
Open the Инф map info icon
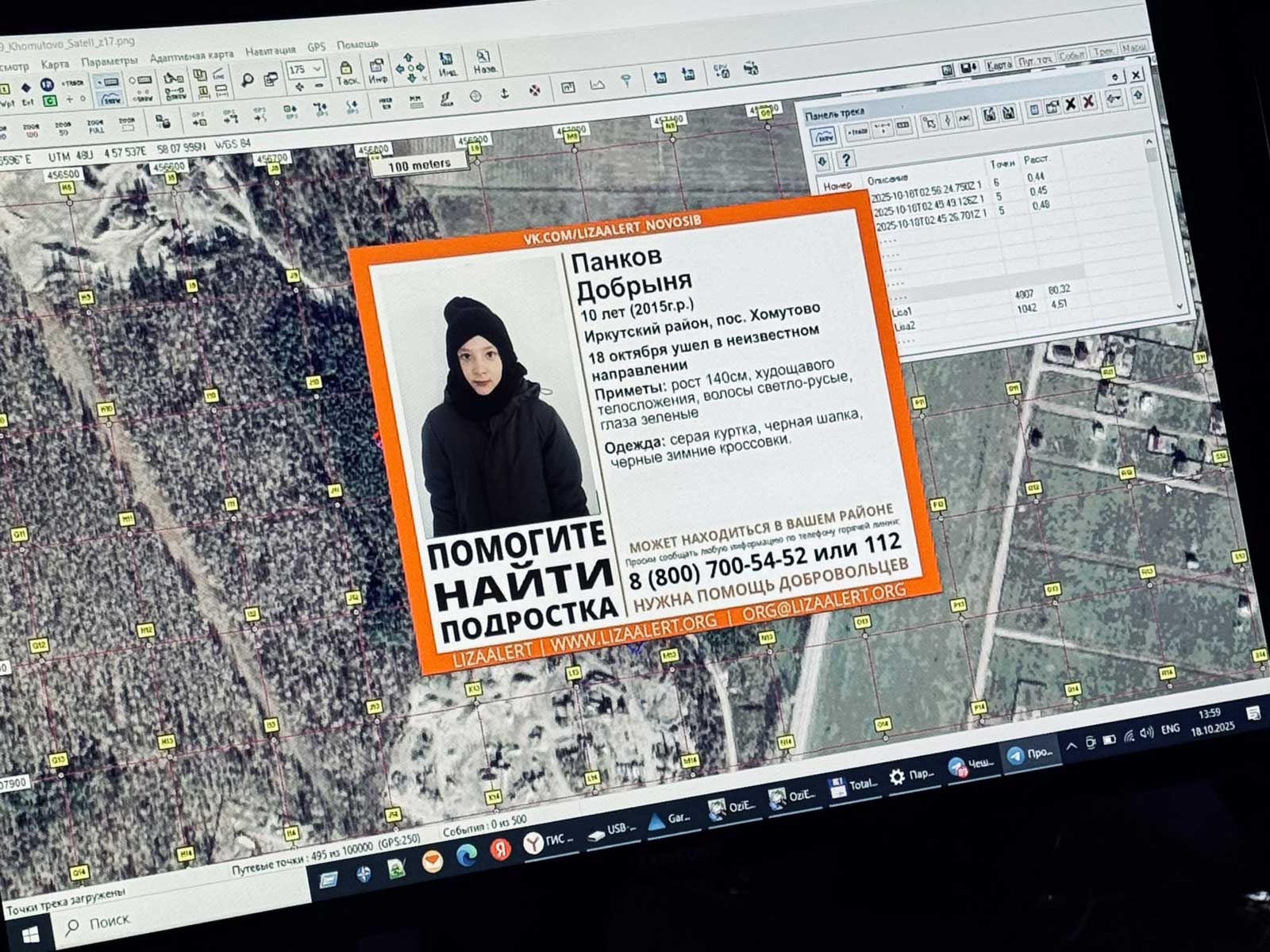378,72
